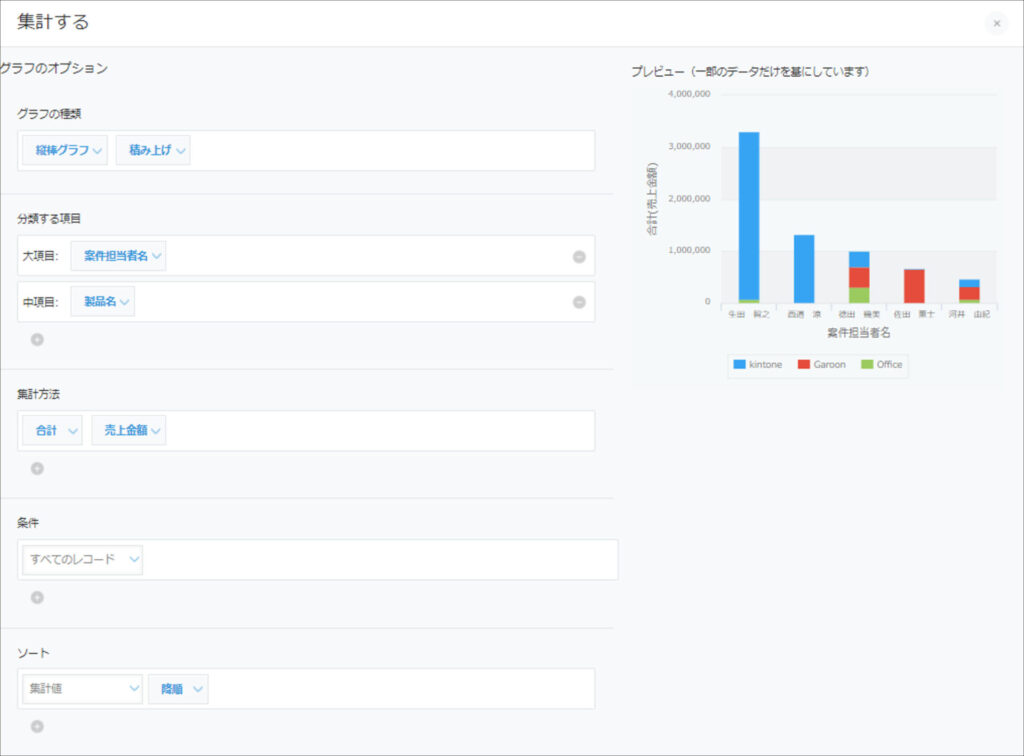Click the 2,000,000 axis value
Image resolution: width=1024 pixels, height=756 pixels.
689,198
